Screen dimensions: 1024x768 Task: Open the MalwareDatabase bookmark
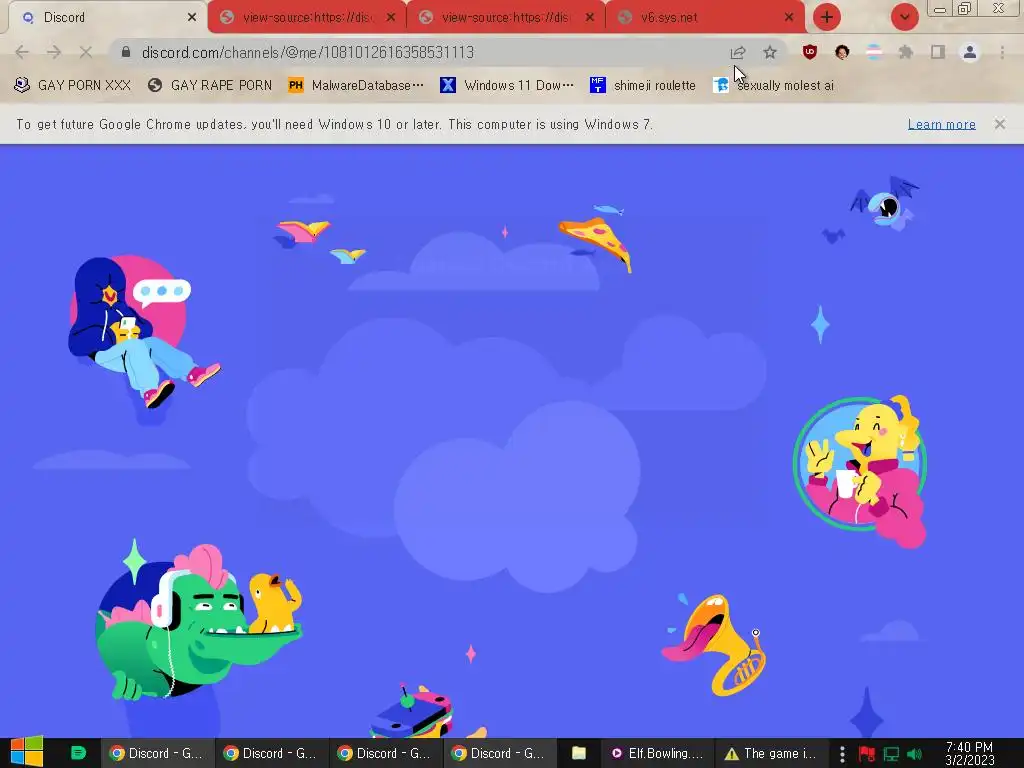click(356, 85)
